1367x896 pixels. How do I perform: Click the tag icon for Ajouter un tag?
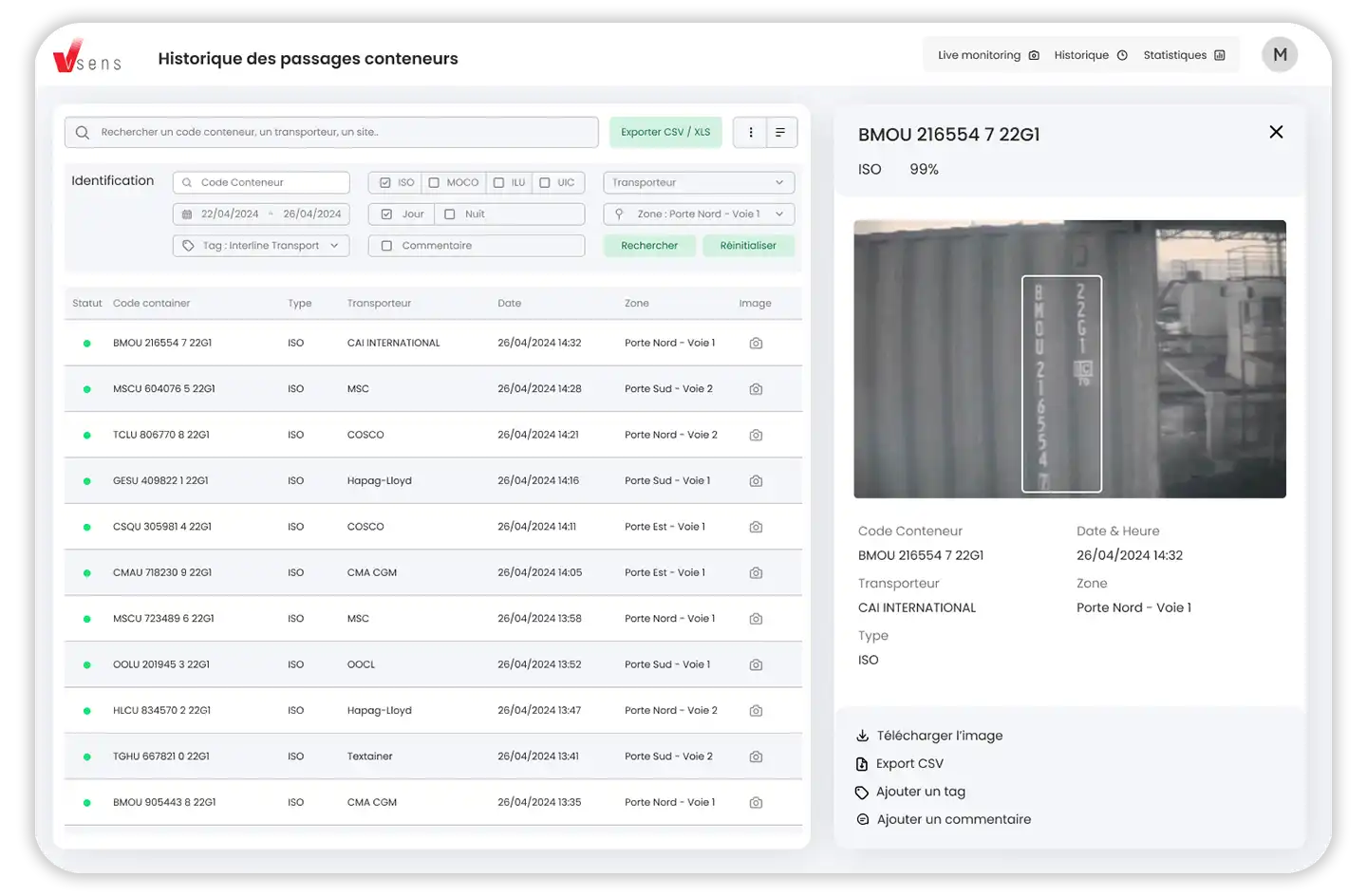[x=862, y=793]
